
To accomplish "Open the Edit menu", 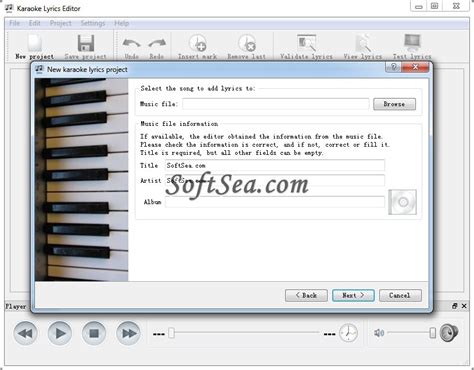I will click(35, 23).
